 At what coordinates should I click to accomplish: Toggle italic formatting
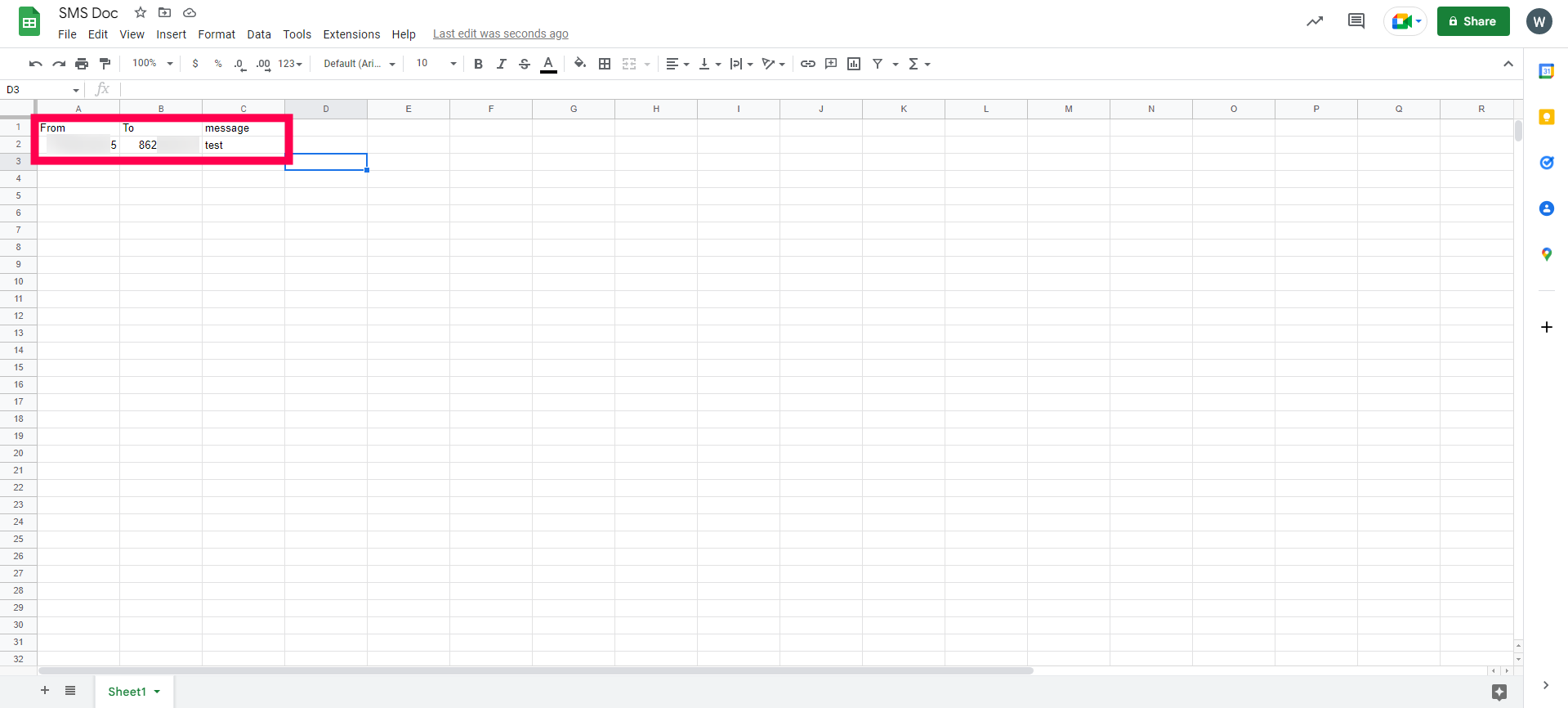tap(502, 64)
